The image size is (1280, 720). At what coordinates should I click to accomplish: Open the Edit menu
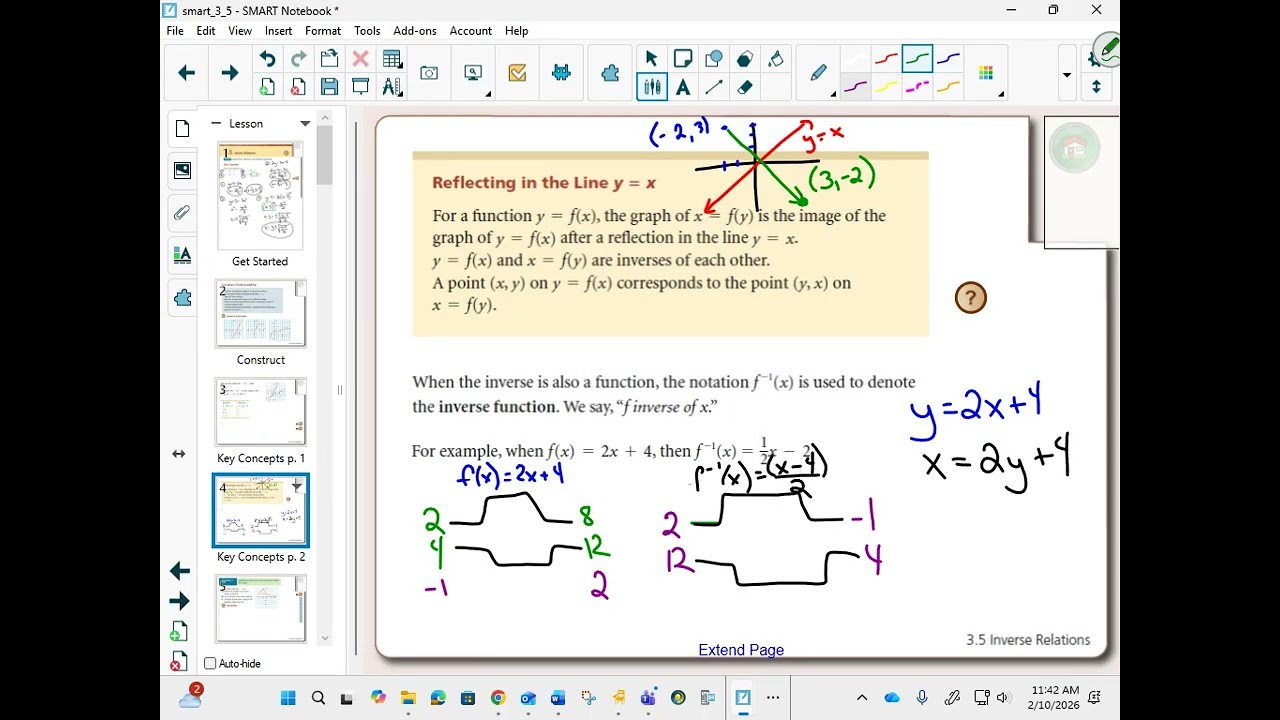click(x=206, y=31)
